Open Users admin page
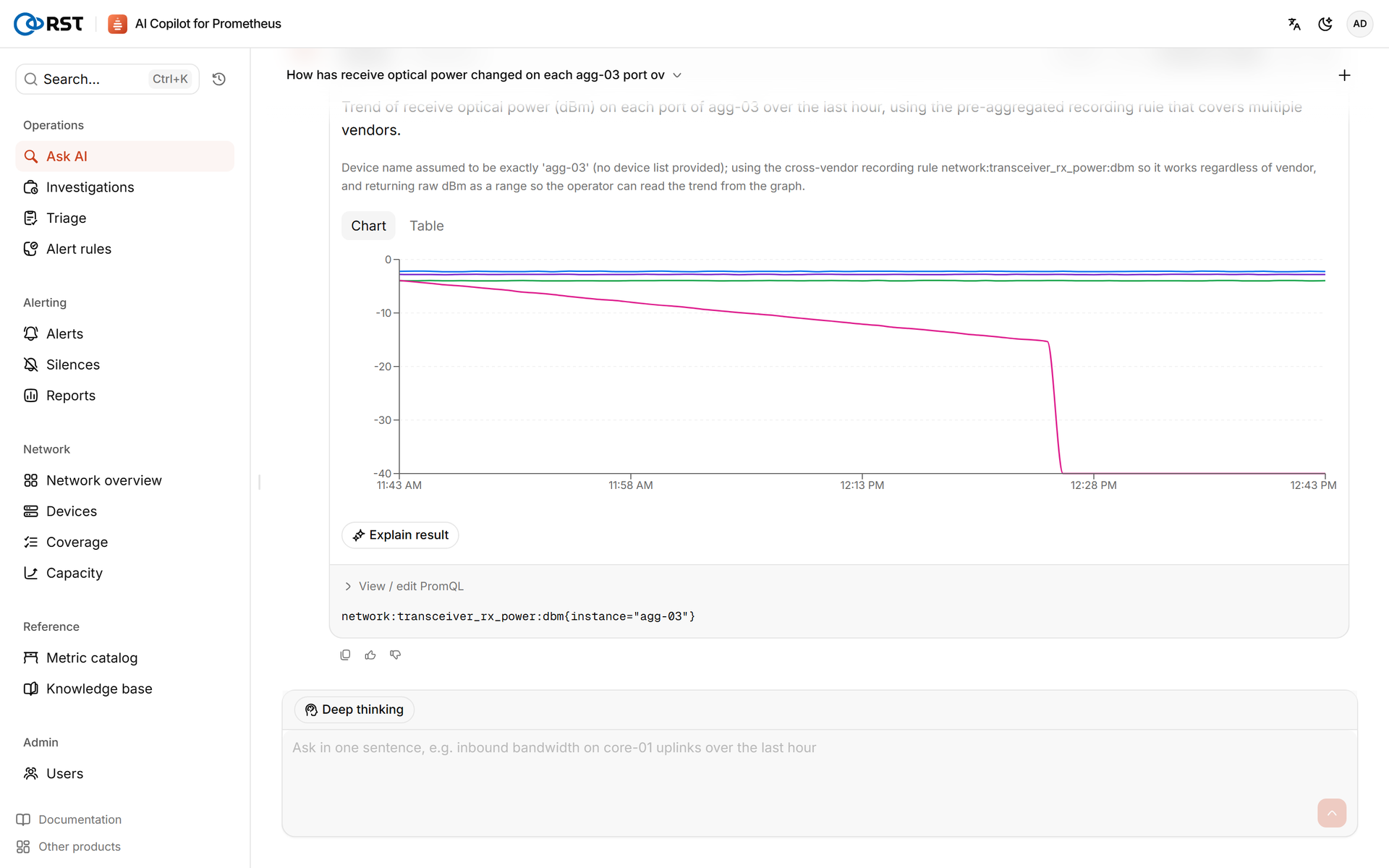 125,773
